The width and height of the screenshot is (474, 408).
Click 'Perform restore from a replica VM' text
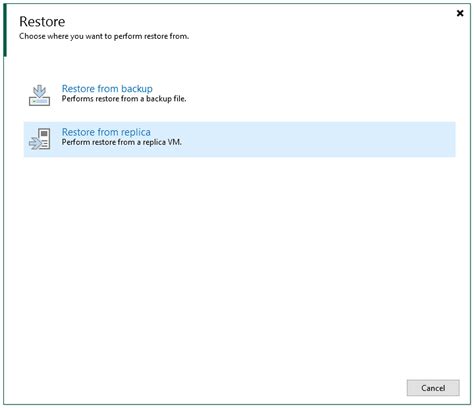[x=122, y=142]
